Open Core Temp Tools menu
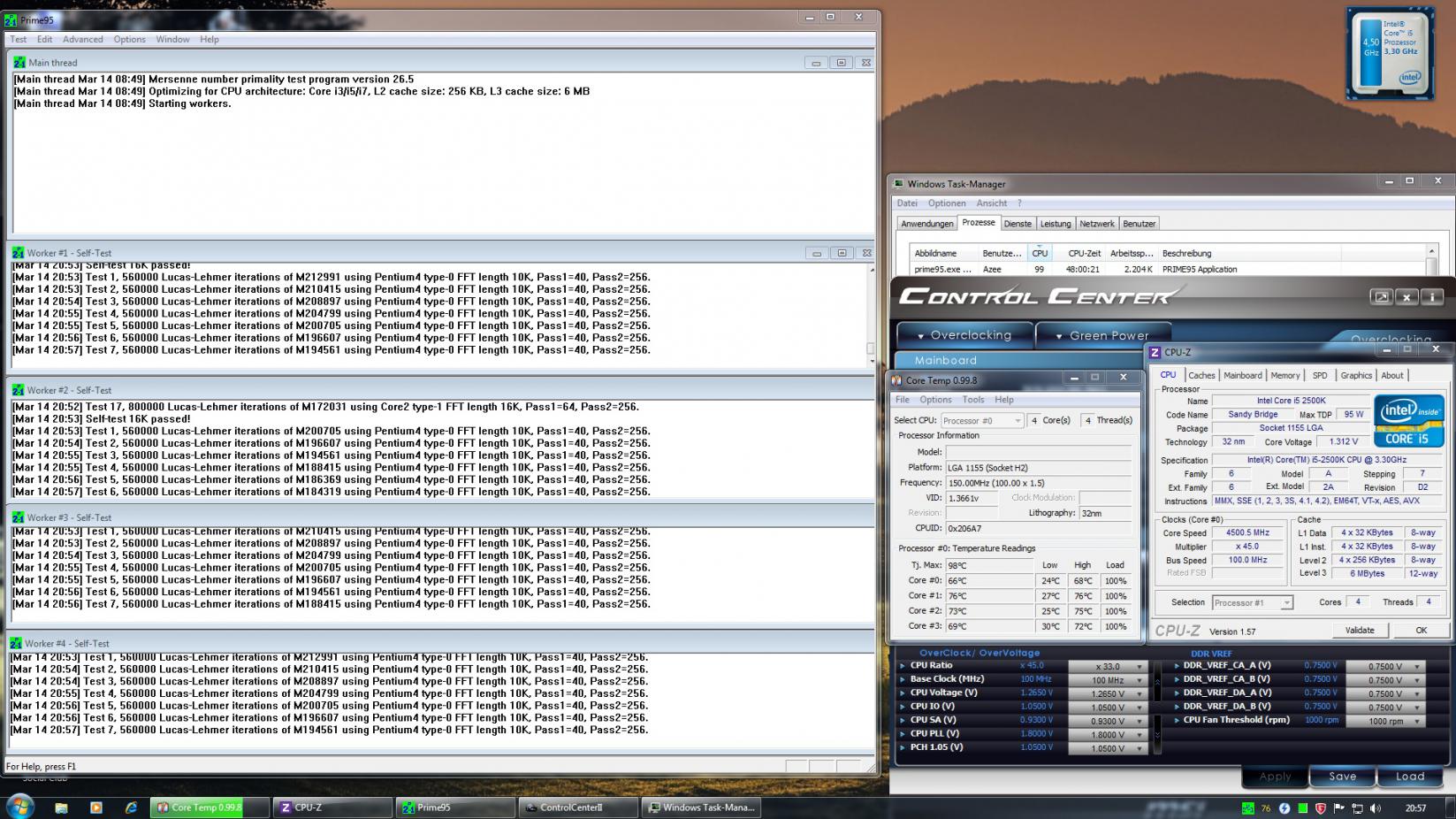 click(973, 400)
